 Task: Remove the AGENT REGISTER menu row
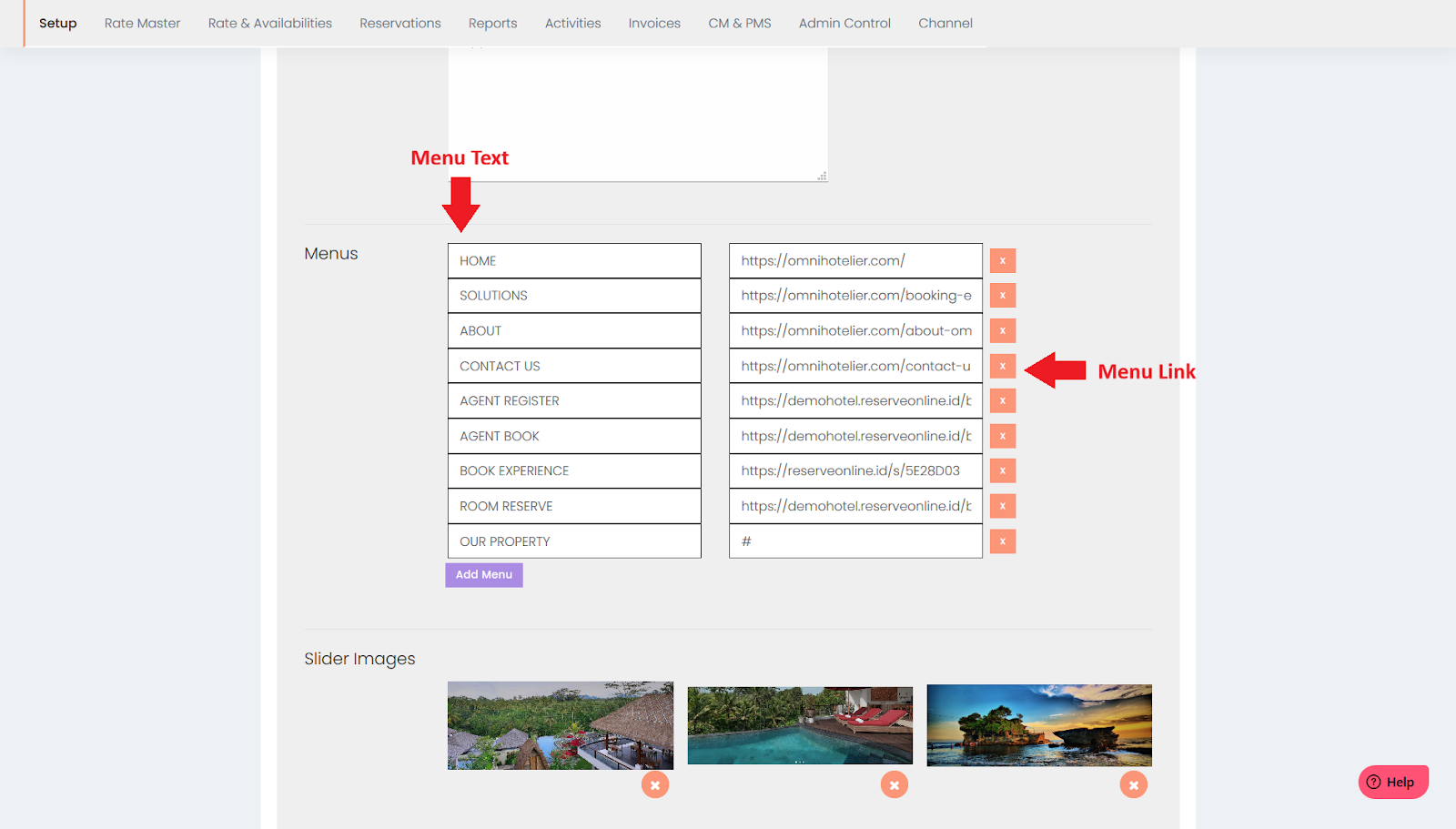[1002, 401]
